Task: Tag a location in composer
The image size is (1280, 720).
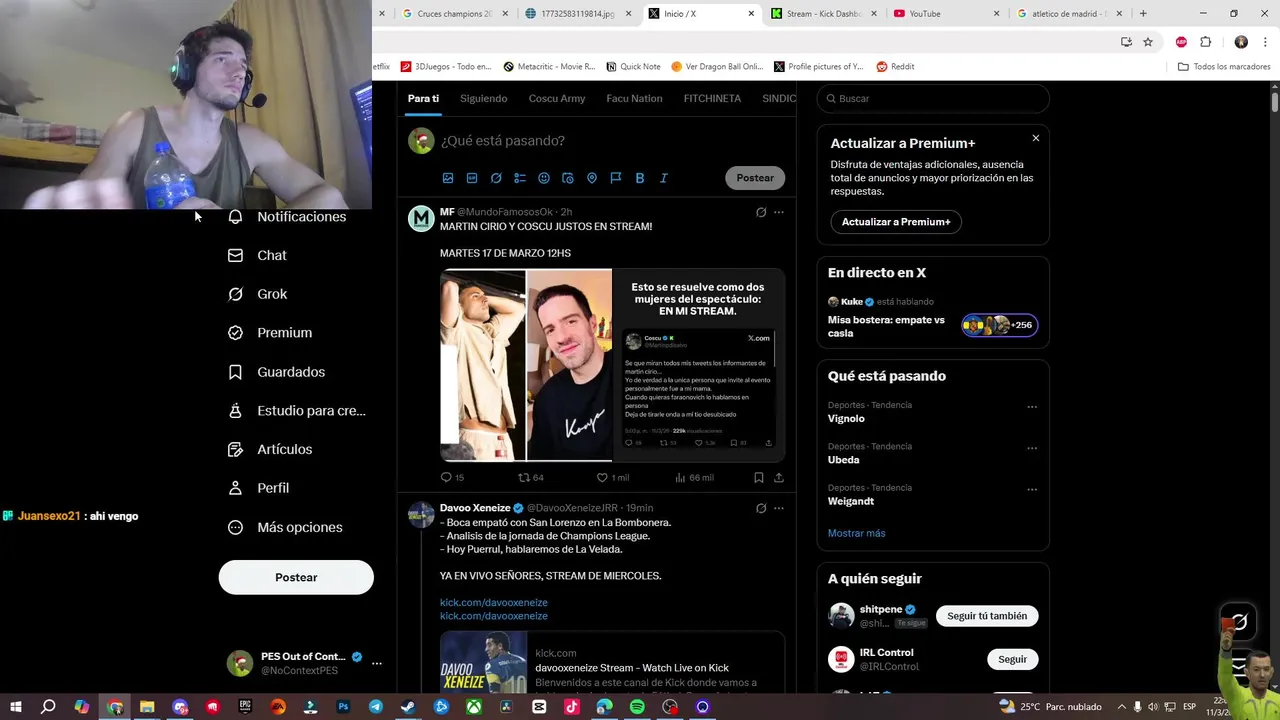Action: [592, 178]
